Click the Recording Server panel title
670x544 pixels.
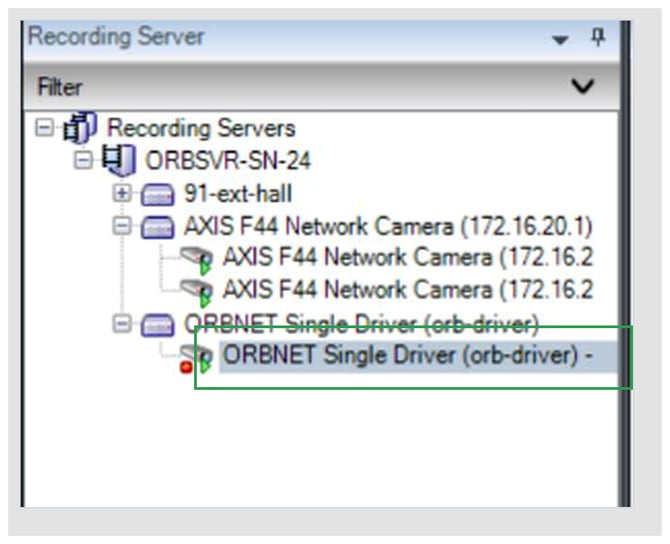pyautogui.click(x=116, y=37)
